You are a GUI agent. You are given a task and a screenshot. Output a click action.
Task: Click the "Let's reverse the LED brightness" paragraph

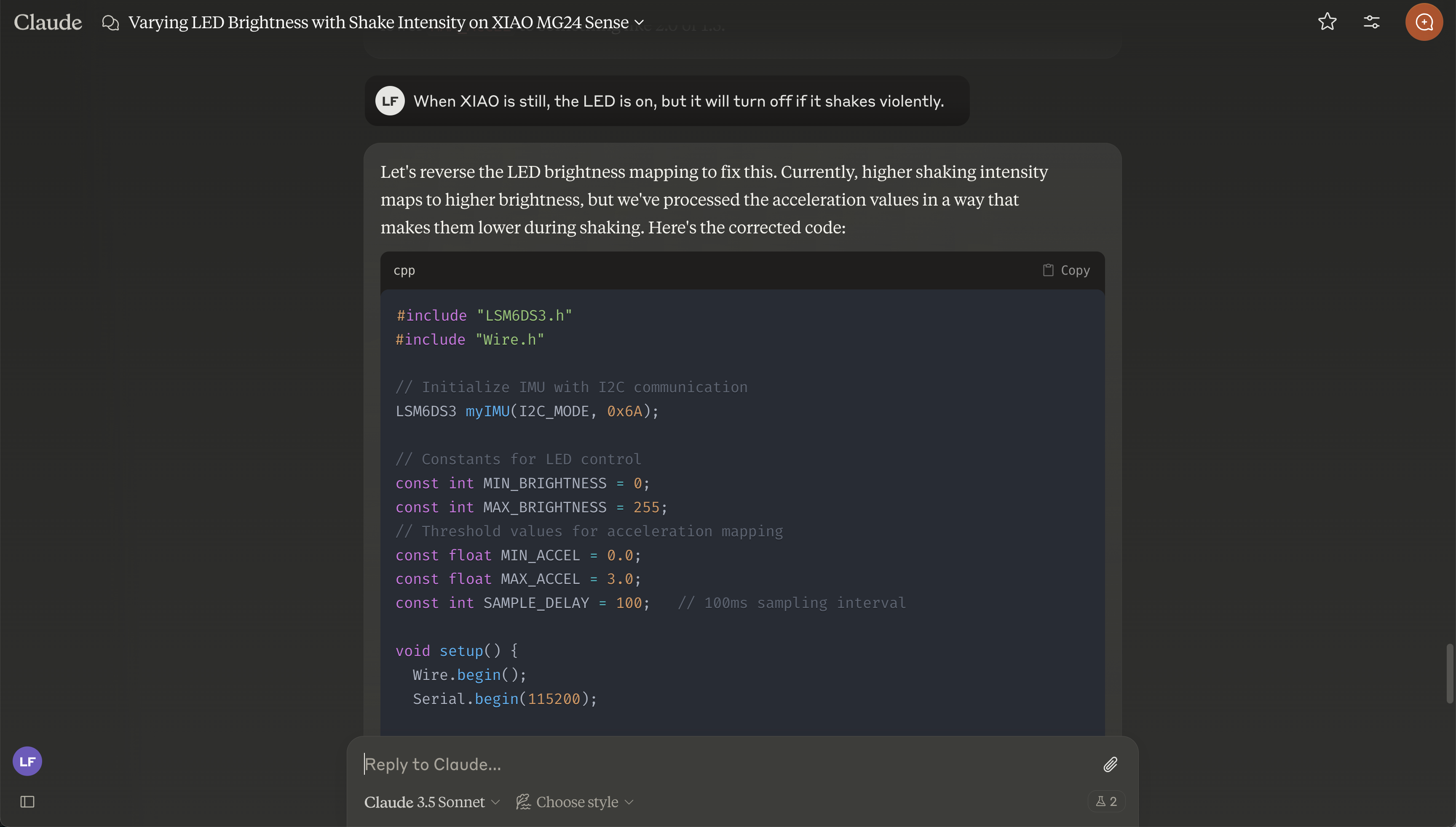(714, 199)
